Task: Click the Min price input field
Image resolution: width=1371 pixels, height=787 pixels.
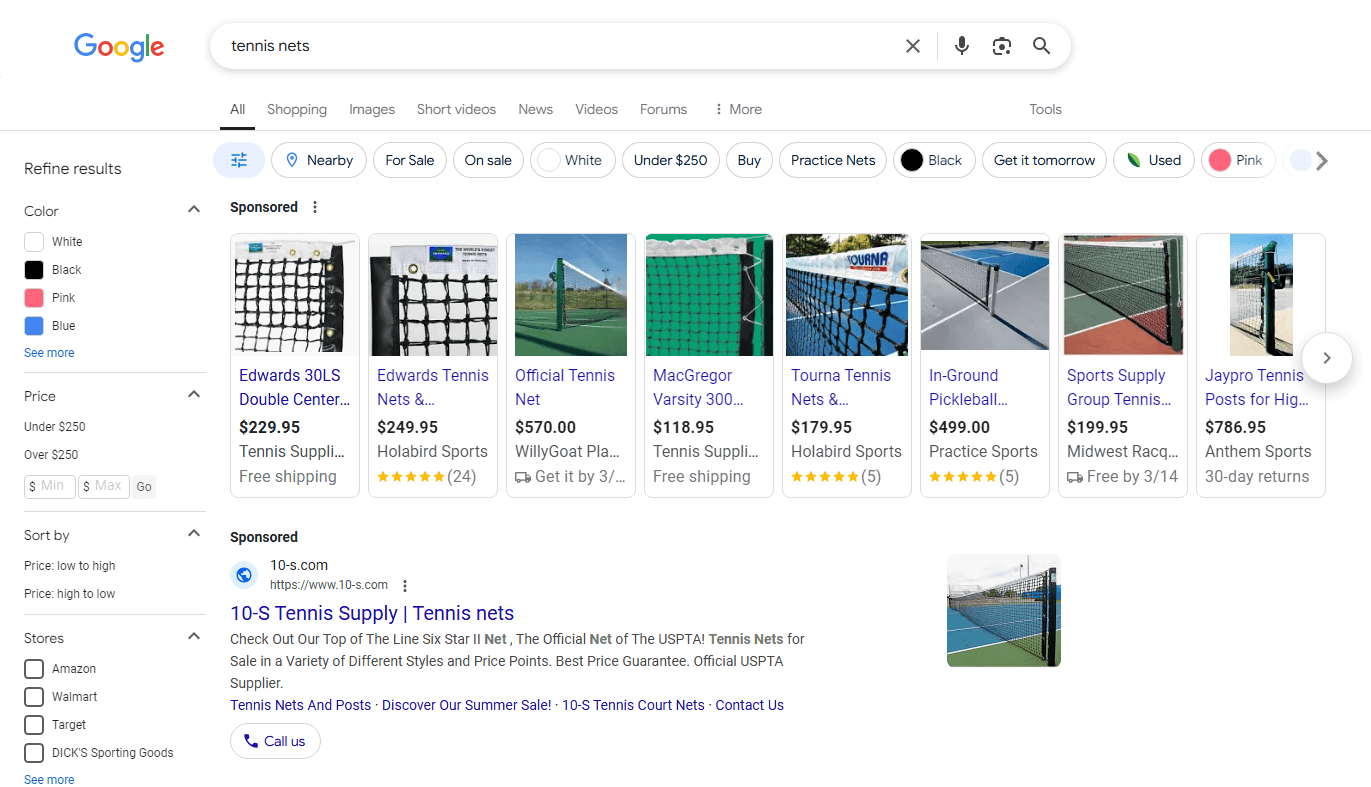Action: coord(50,487)
